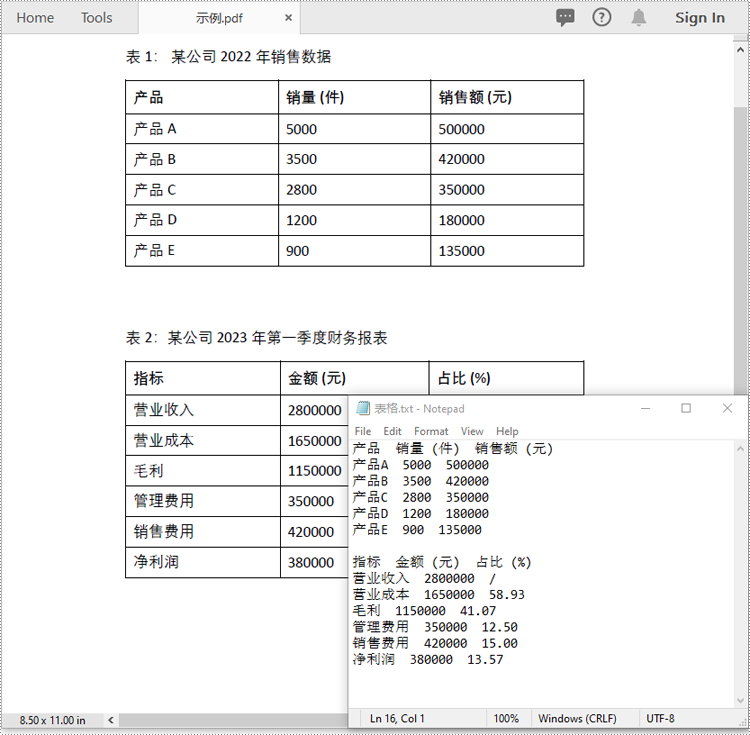Click the Notepad scrollbar down arrow
This screenshot has height=735, width=750.
(x=740, y=701)
